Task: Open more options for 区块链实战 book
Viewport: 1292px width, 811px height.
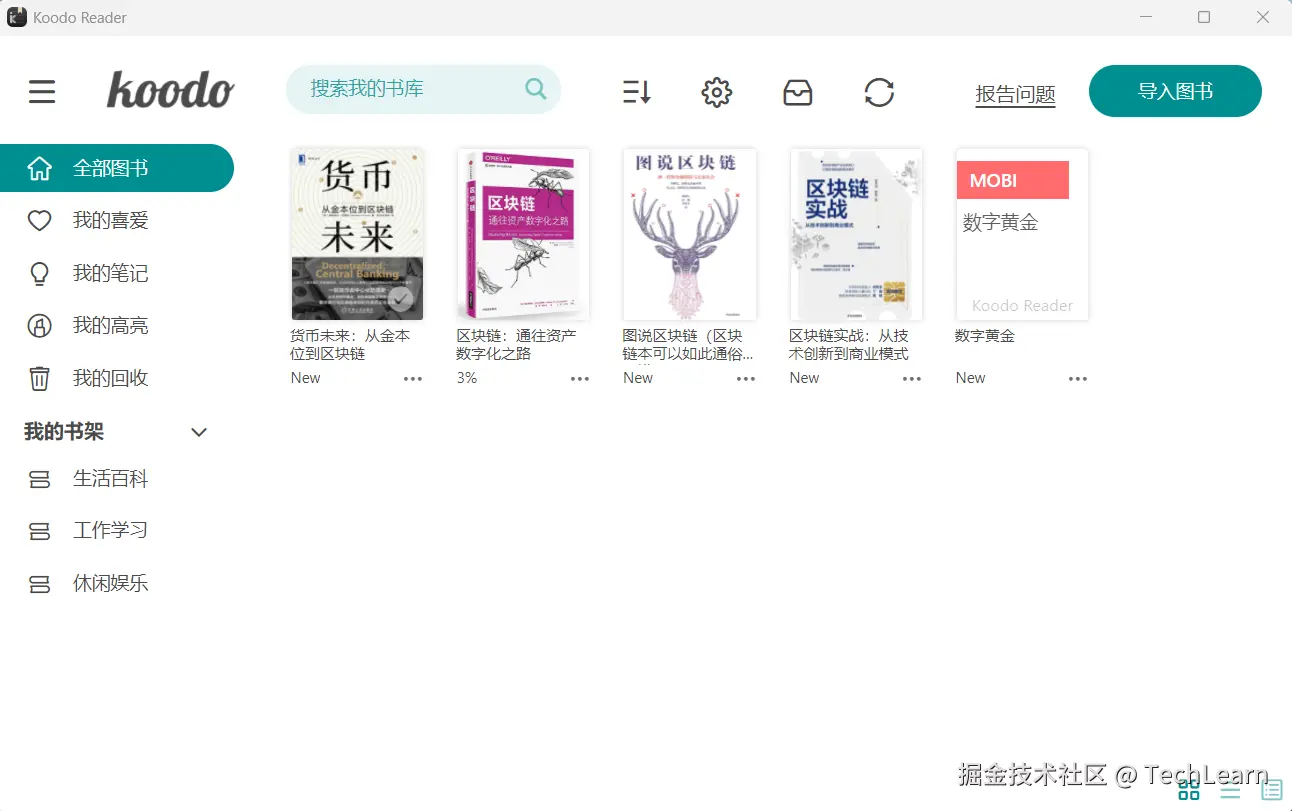Action: (912, 379)
